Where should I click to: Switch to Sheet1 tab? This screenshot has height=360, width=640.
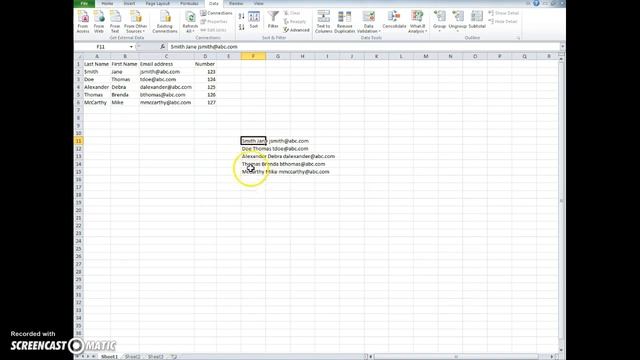coord(109,357)
